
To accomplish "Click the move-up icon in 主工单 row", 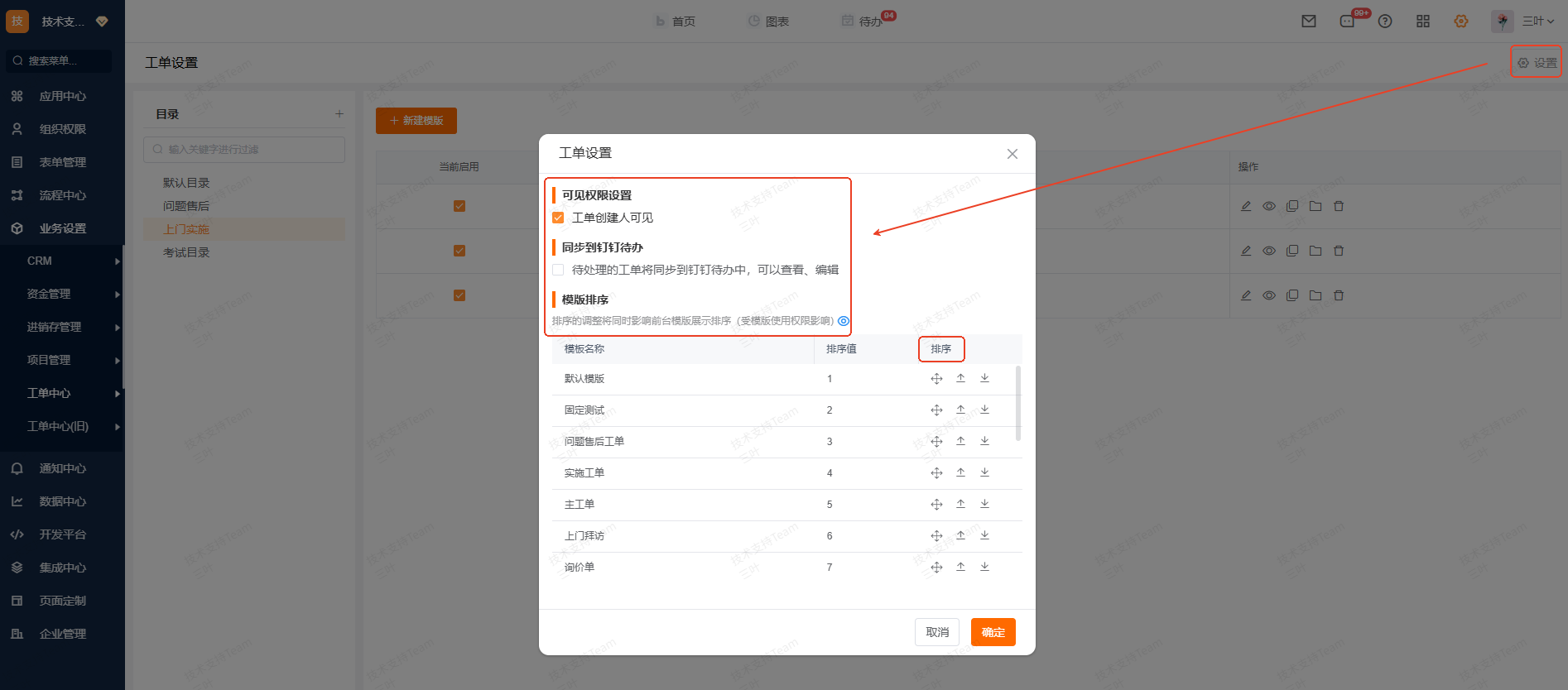I will point(960,504).
